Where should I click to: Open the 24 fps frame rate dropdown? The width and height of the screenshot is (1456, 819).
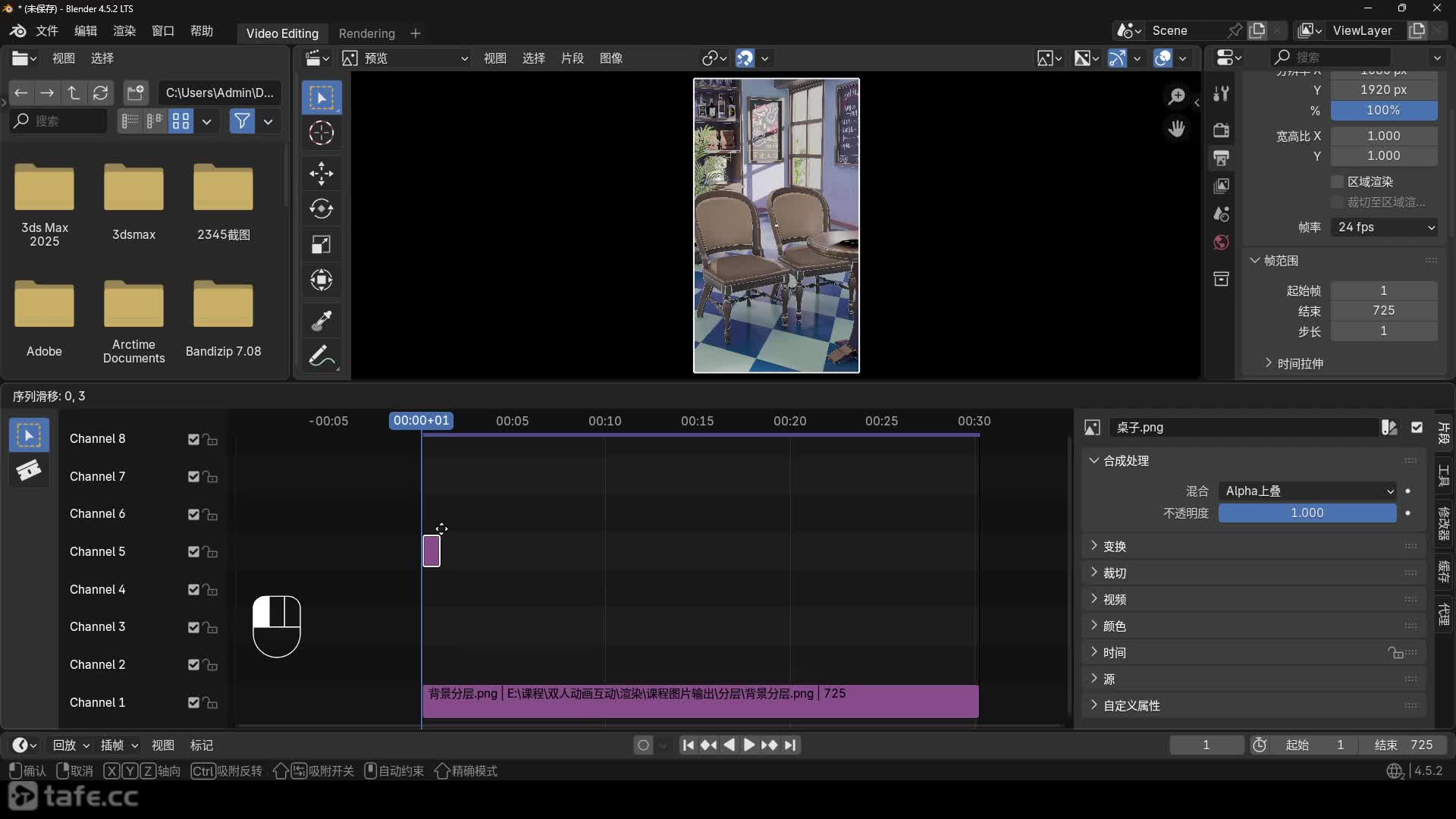1384,227
